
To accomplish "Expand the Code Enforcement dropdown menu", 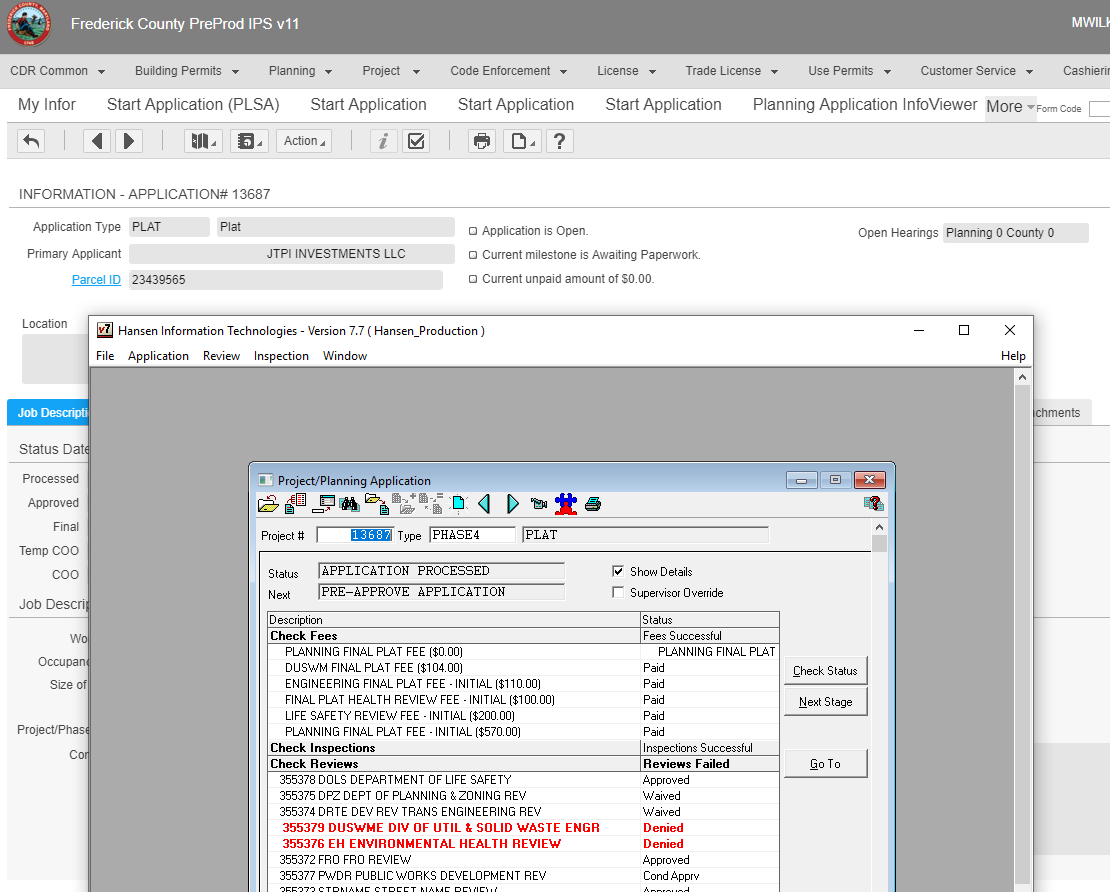I will (x=508, y=71).
